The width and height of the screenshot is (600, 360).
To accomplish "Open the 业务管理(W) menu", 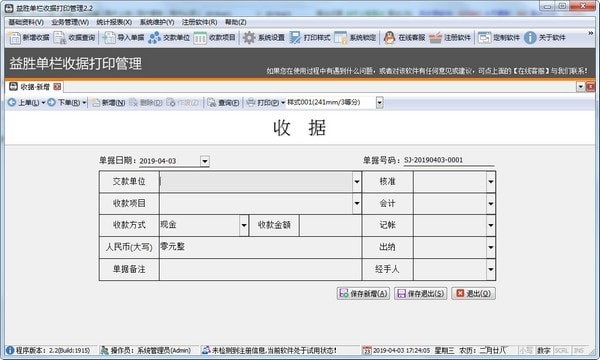I will coord(70,22).
